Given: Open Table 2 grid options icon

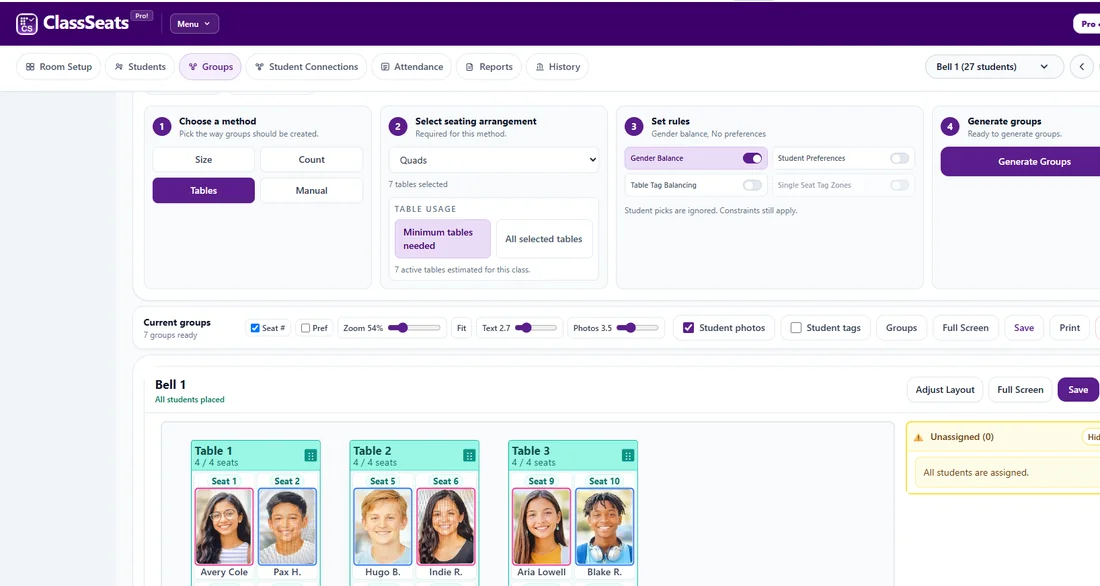Looking at the screenshot, I should 469,455.
